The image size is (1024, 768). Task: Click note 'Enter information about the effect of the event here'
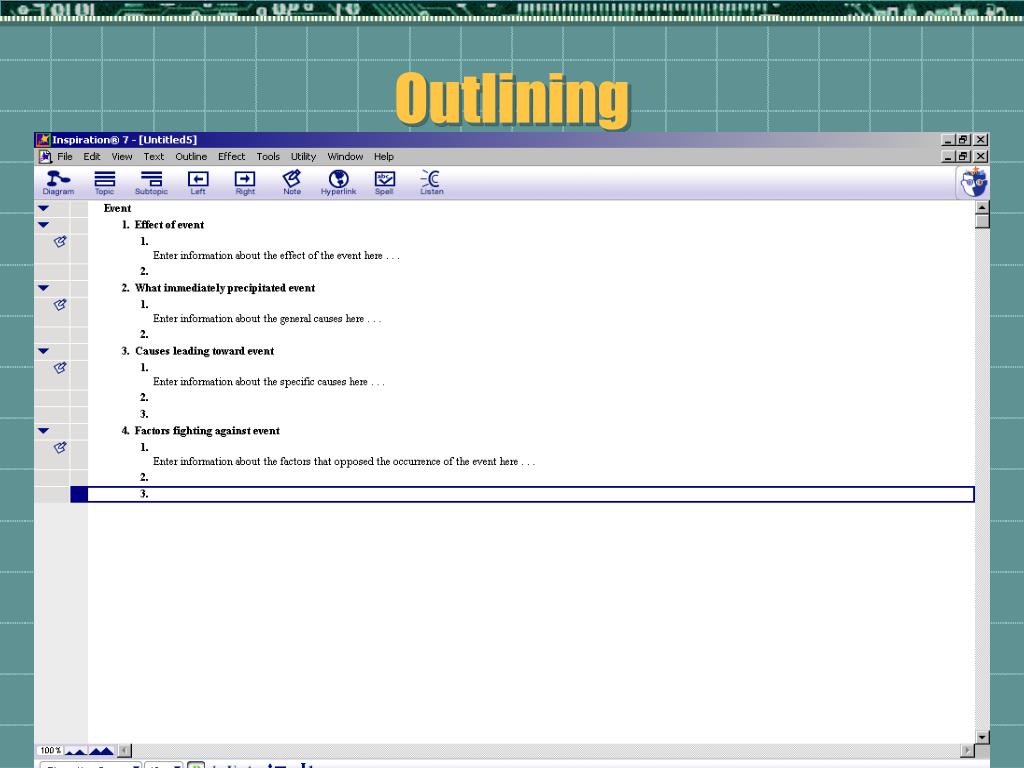click(x=276, y=256)
